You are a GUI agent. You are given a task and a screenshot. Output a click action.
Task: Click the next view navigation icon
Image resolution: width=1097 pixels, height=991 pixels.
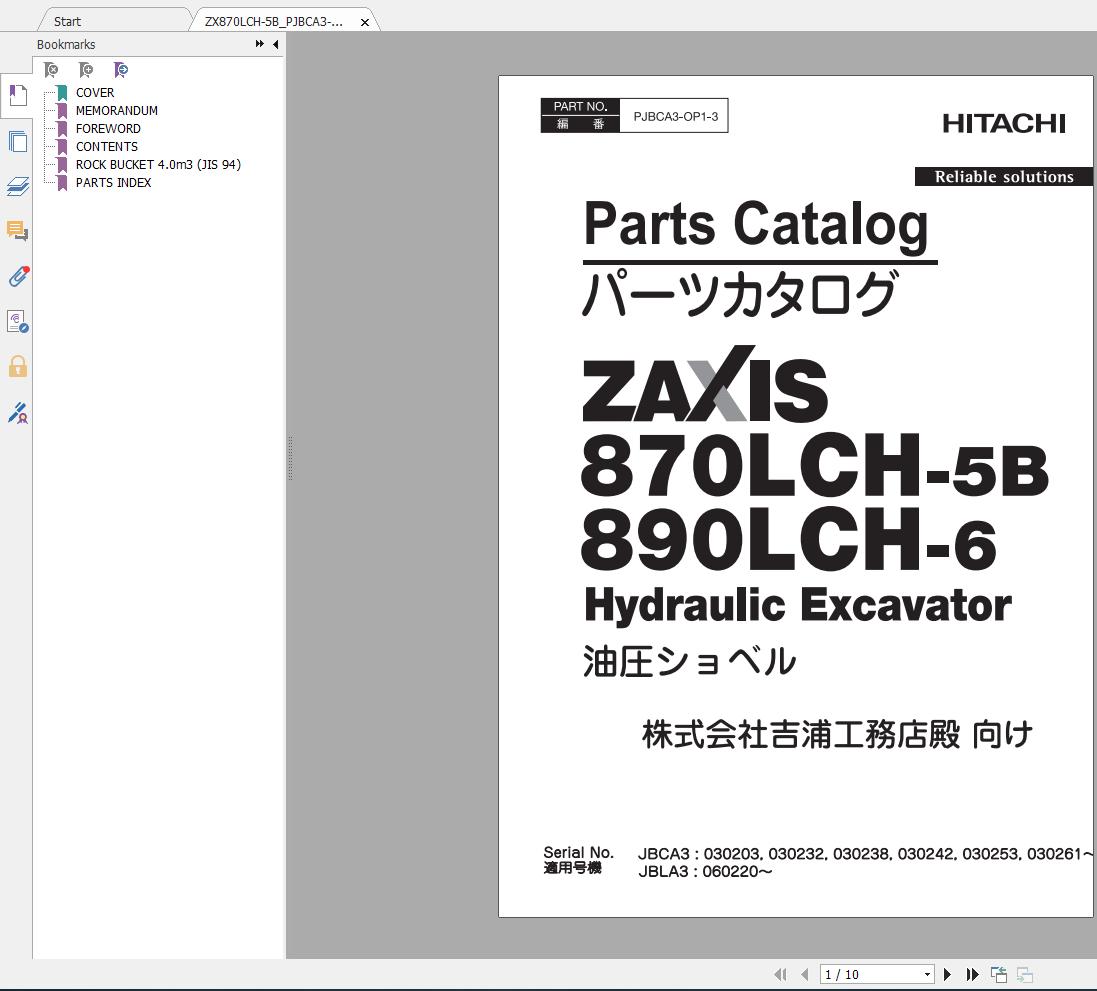click(x=1025, y=974)
